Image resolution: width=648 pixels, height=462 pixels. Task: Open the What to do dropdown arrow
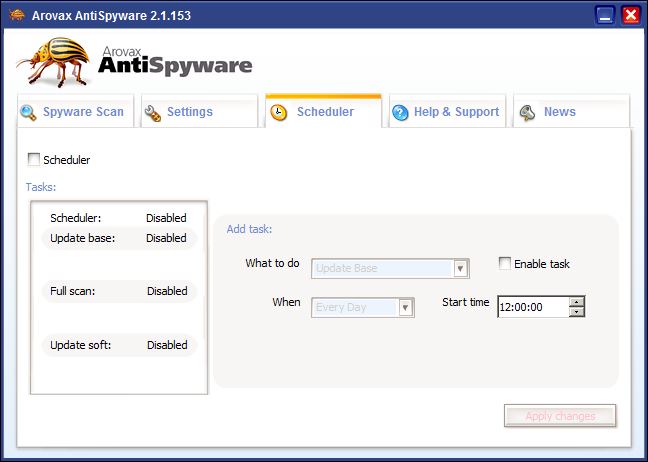[460, 269]
